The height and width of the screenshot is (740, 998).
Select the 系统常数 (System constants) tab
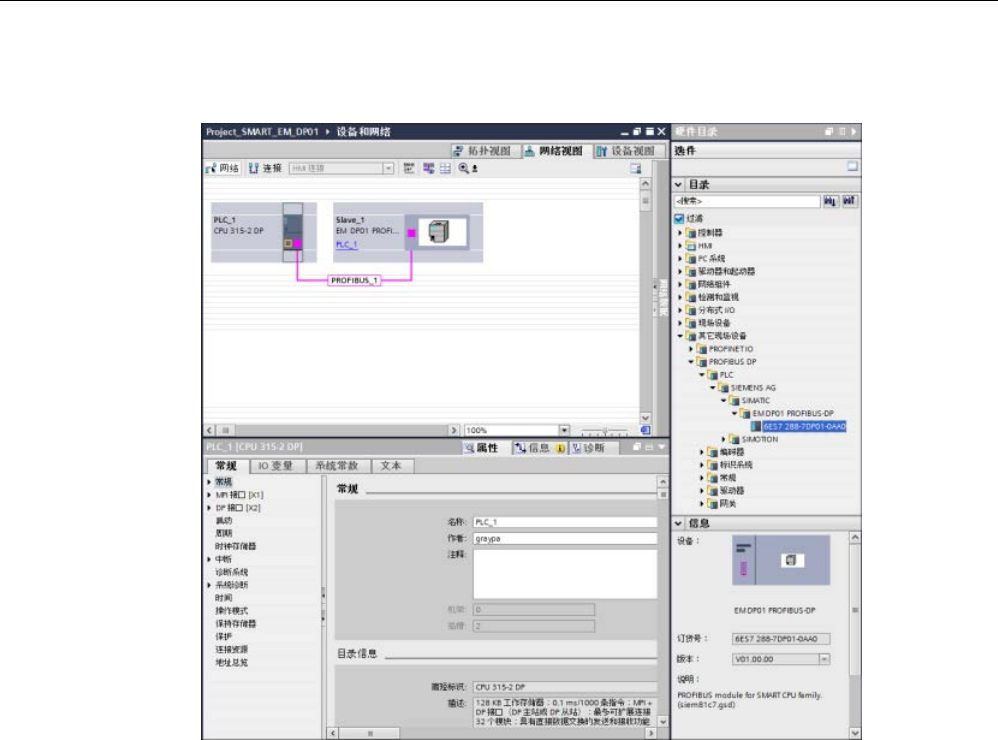click(x=337, y=466)
